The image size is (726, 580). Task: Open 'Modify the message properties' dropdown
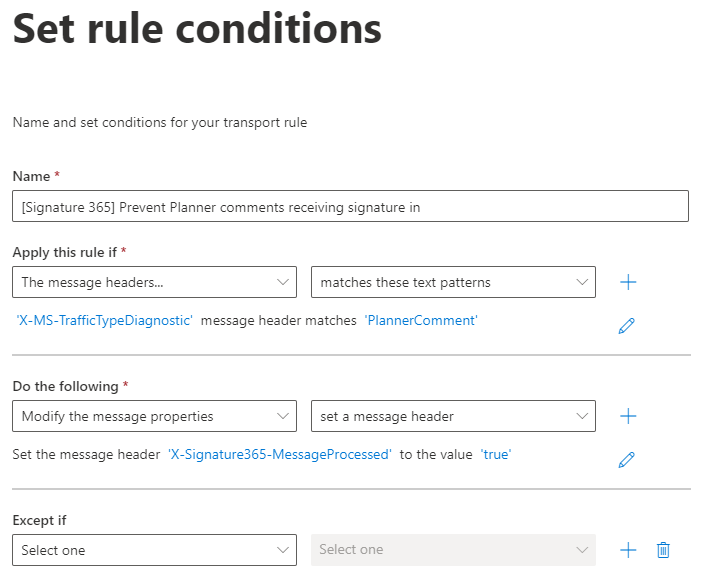coord(154,416)
